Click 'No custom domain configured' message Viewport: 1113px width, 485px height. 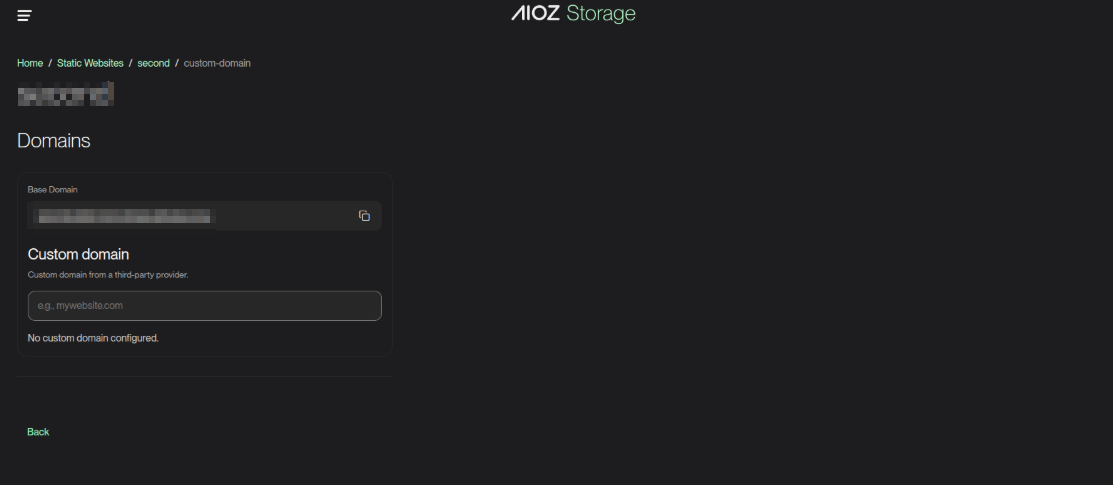[93, 338]
